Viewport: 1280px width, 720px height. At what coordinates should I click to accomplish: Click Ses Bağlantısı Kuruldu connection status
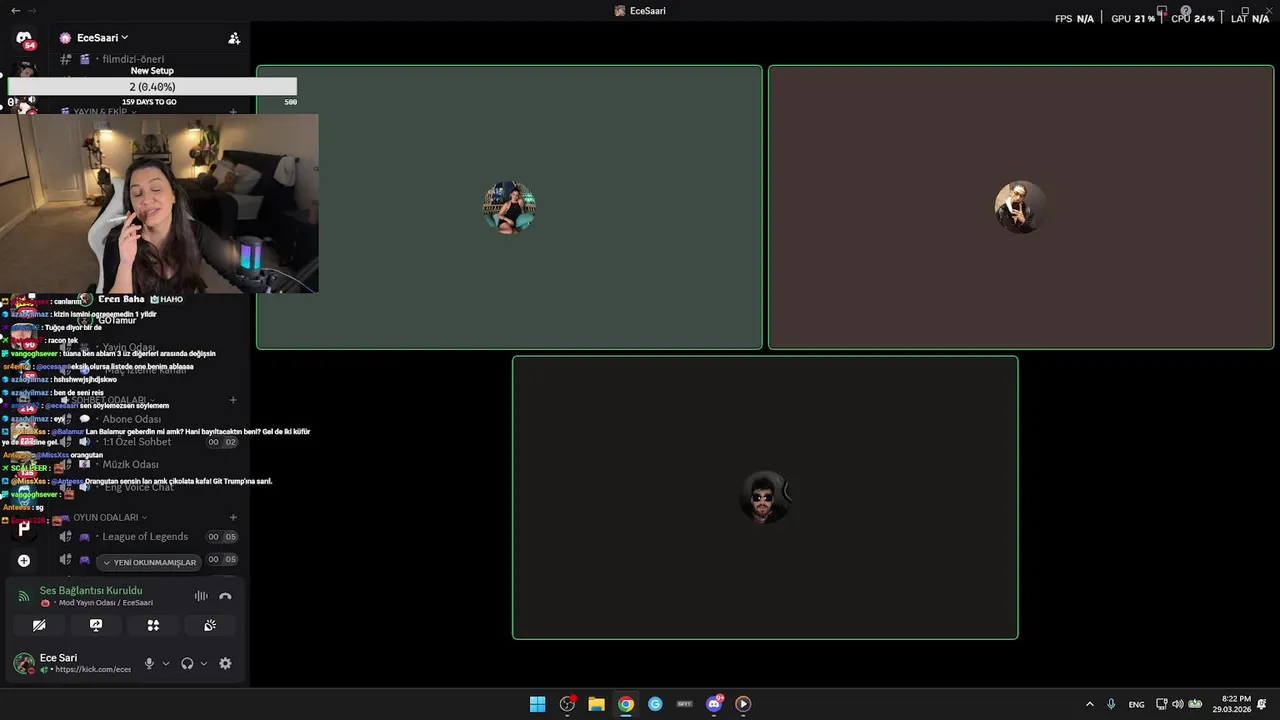point(91,590)
